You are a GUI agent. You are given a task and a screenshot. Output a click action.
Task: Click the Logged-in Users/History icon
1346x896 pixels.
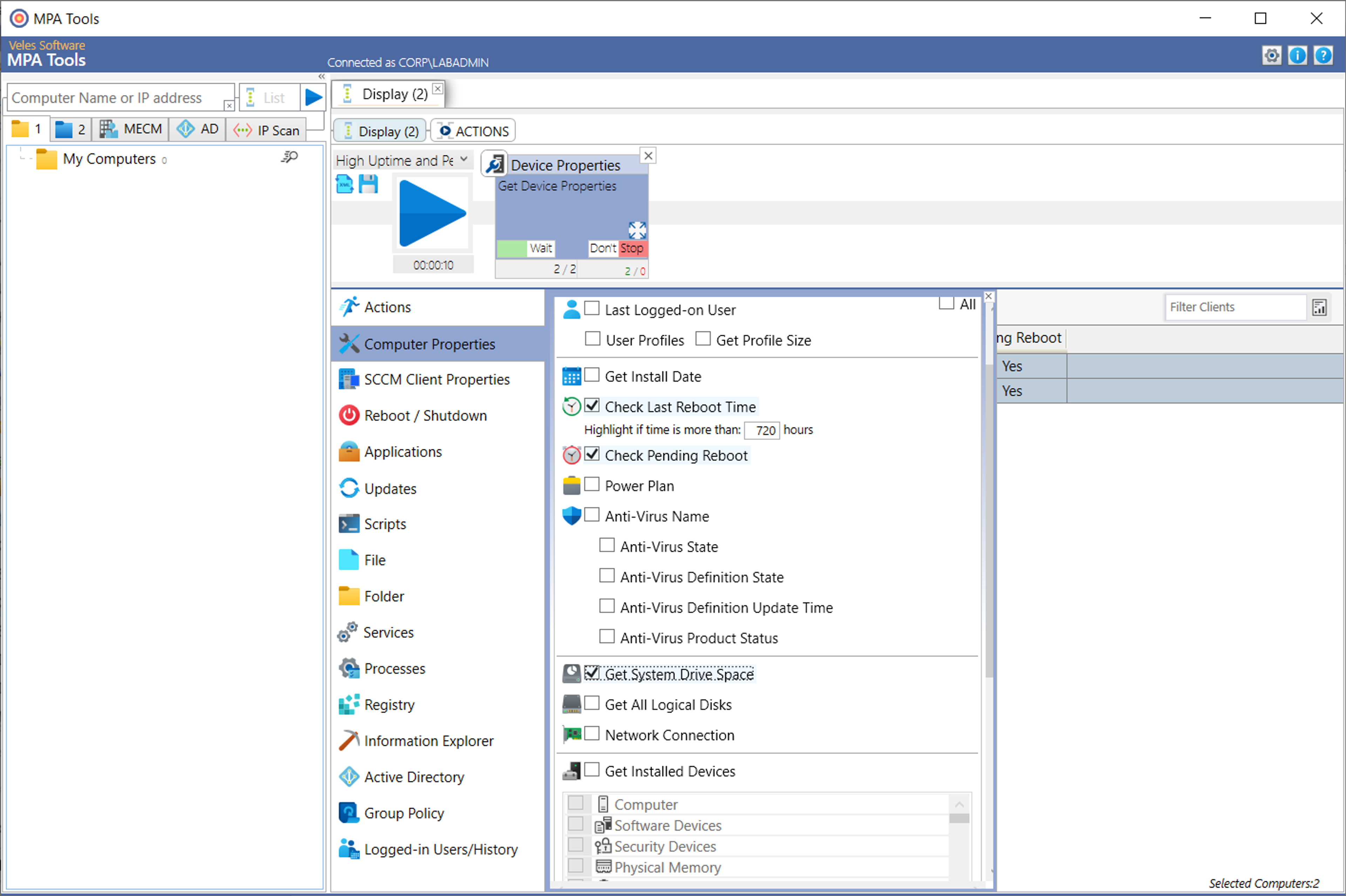[x=348, y=849]
